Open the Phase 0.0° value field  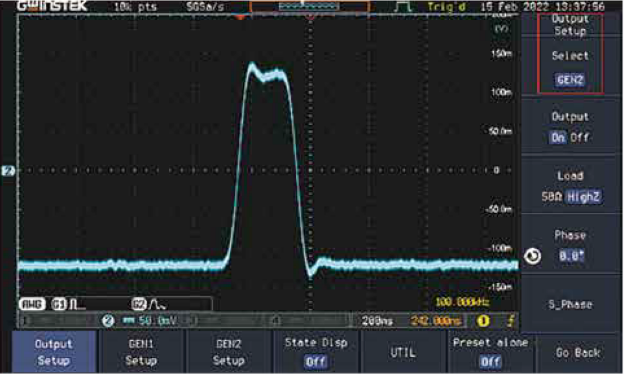pyautogui.click(x=571, y=255)
